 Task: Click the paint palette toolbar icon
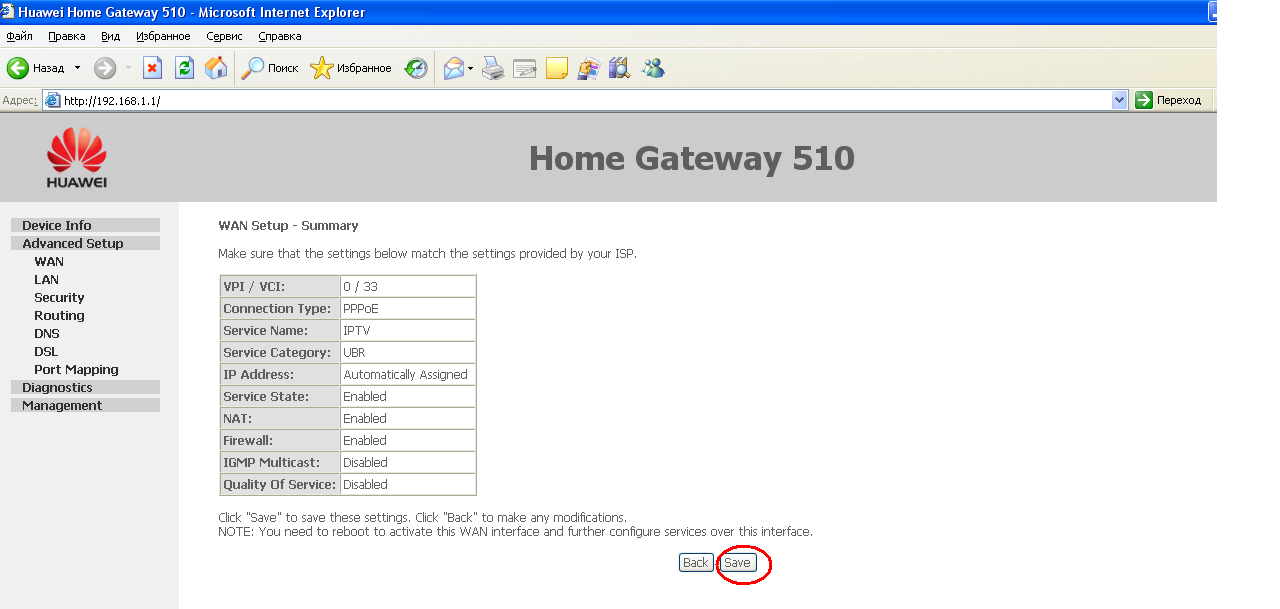pyautogui.click(x=588, y=68)
